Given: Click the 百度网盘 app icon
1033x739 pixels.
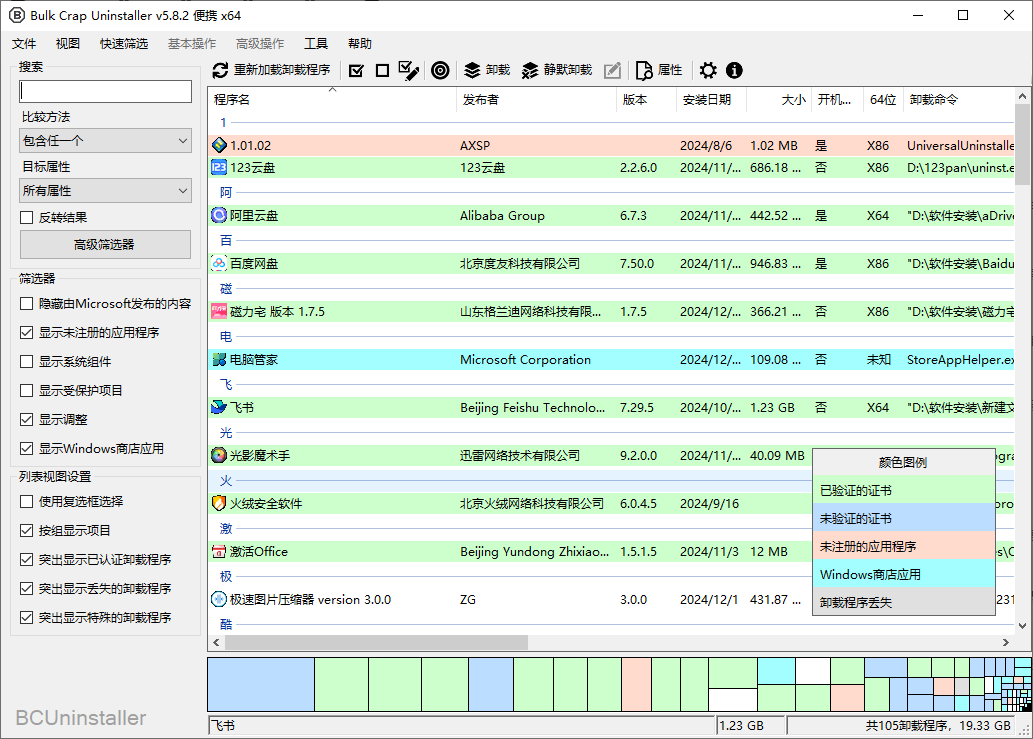Looking at the screenshot, I should (219, 263).
